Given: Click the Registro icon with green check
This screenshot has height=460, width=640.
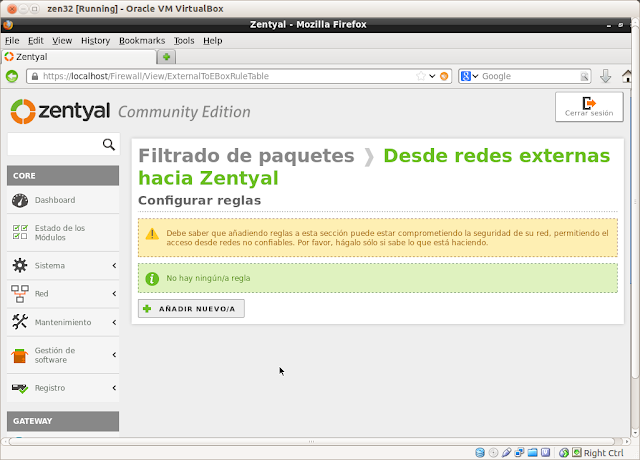Looking at the screenshot, I should tap(20, 388).
